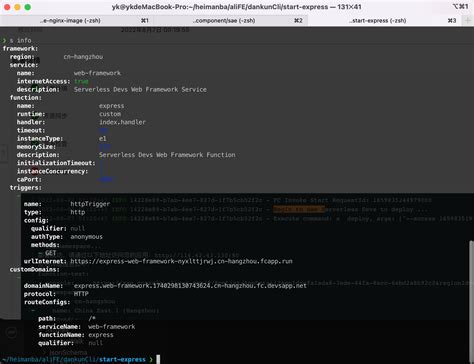Viewport: 474px width, 364px height.
Task: Minimize the terminal window with yellow button
Action: pos(17,7)
